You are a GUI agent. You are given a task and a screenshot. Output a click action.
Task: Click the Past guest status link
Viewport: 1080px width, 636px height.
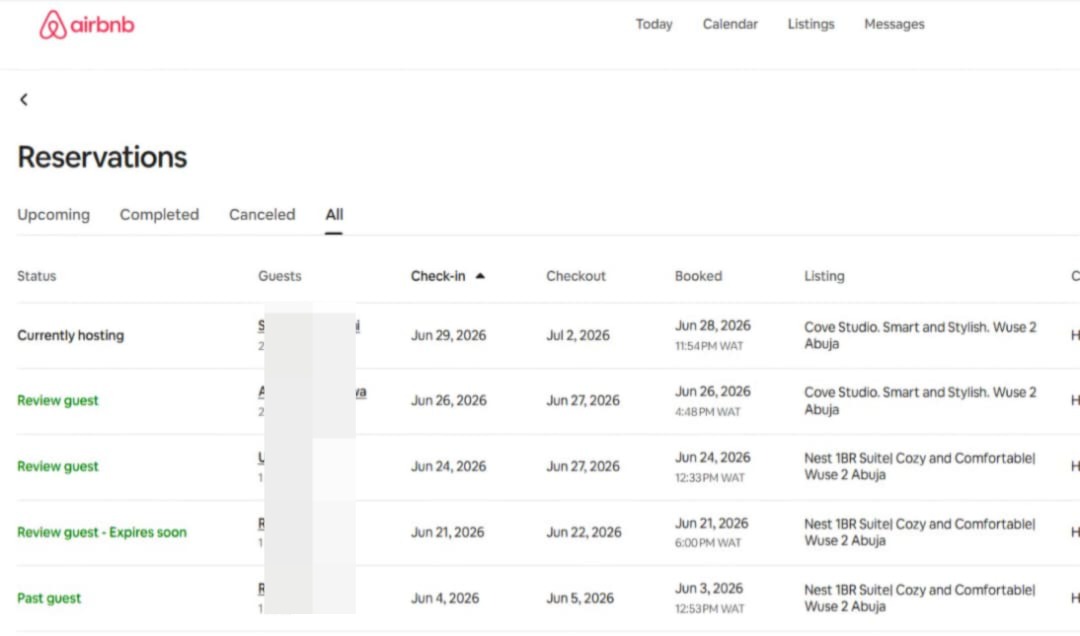pos(49,599)
